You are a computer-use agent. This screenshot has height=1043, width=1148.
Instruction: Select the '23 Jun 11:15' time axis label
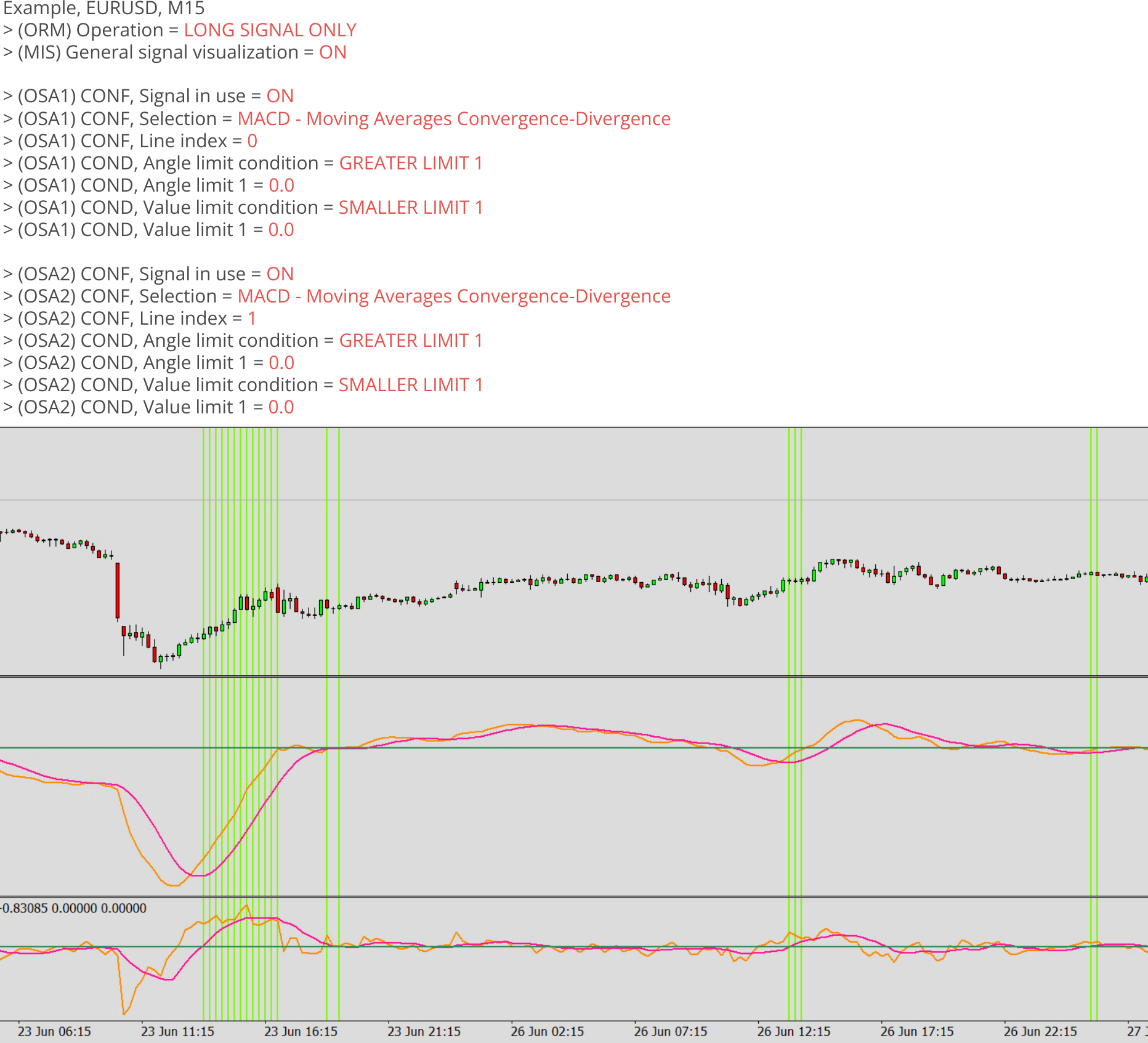pyautogui.click(x=177, y=1031)
